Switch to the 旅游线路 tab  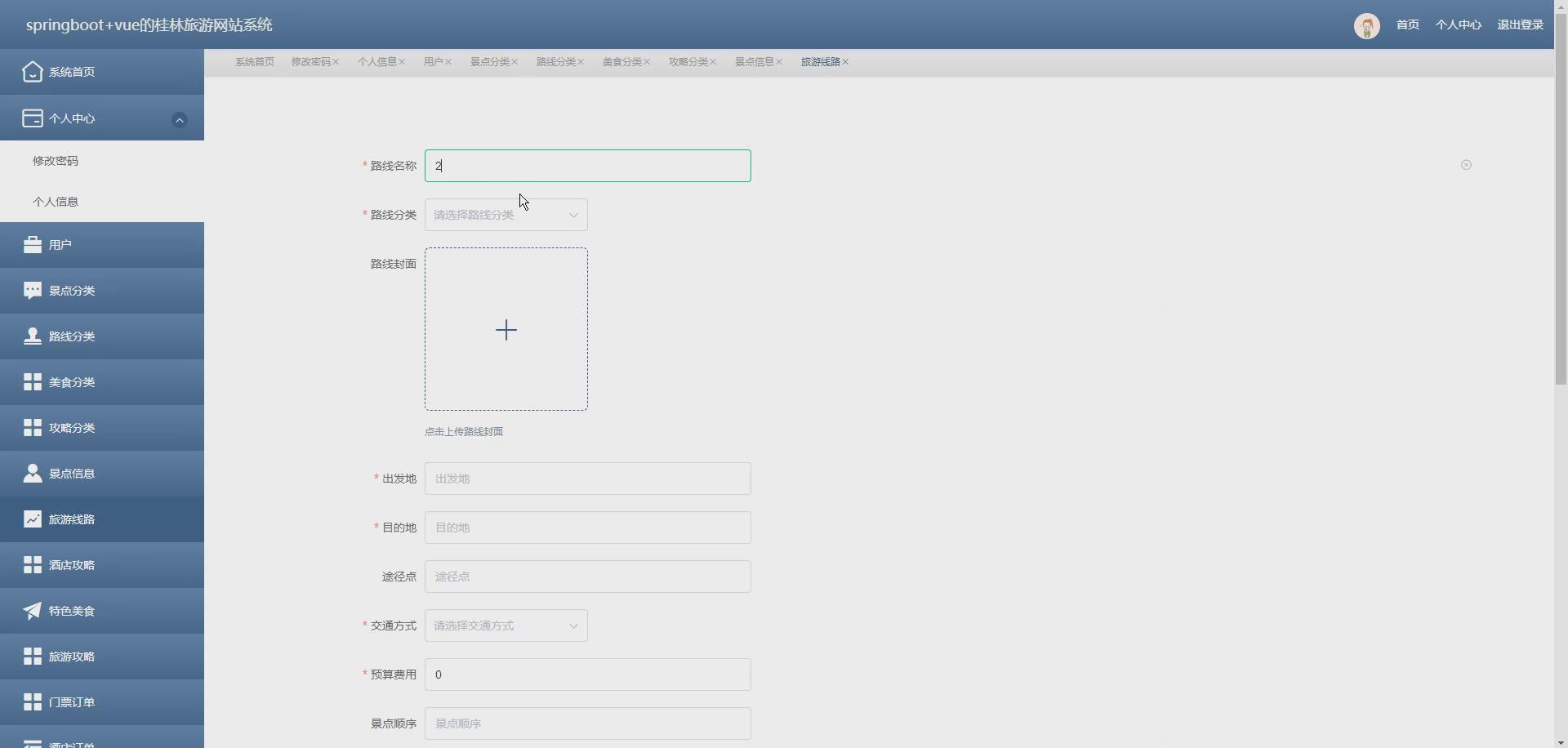(x=821, y=62)
